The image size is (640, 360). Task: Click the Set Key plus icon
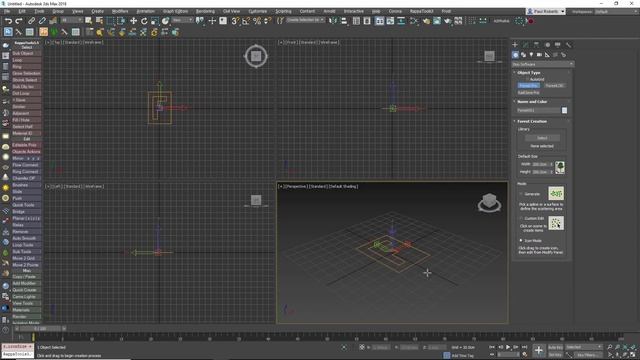[539, 350]
